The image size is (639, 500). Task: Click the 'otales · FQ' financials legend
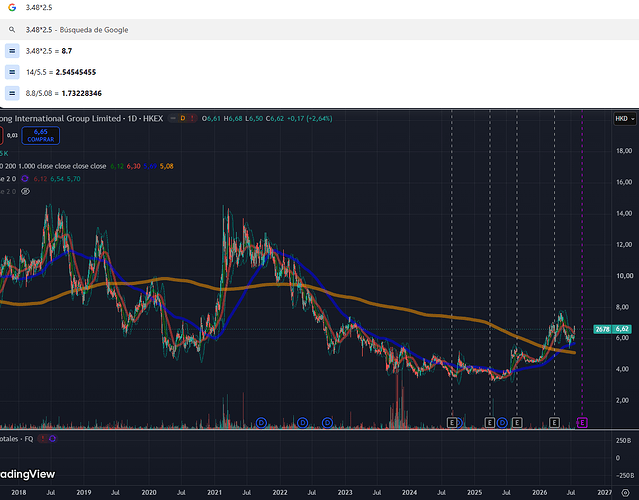coord(17,439)
